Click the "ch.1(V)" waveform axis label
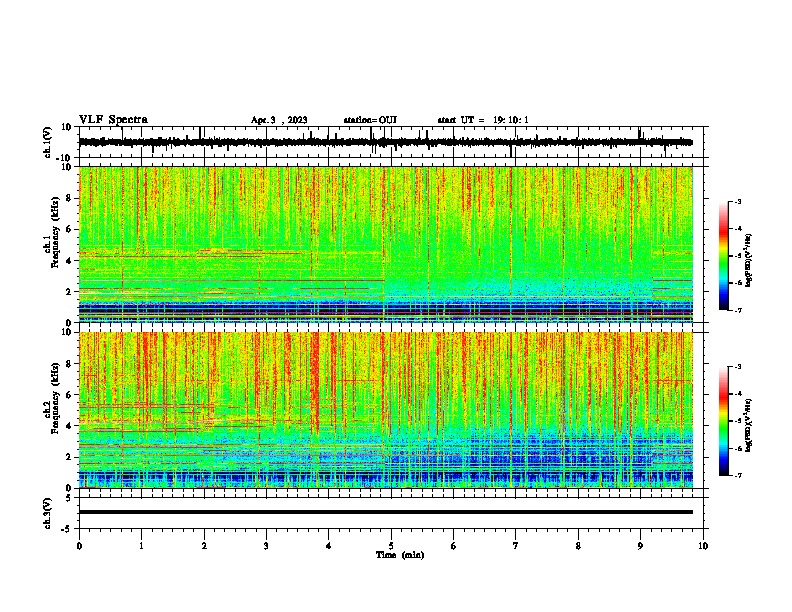The height and width of the screenshot is (612, 792). (48, 142)
